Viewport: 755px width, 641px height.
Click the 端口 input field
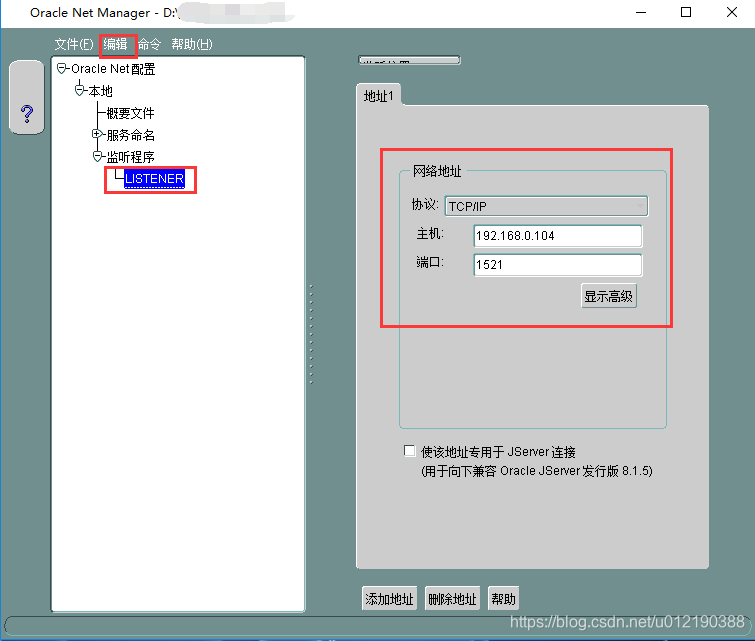[558, 265]
